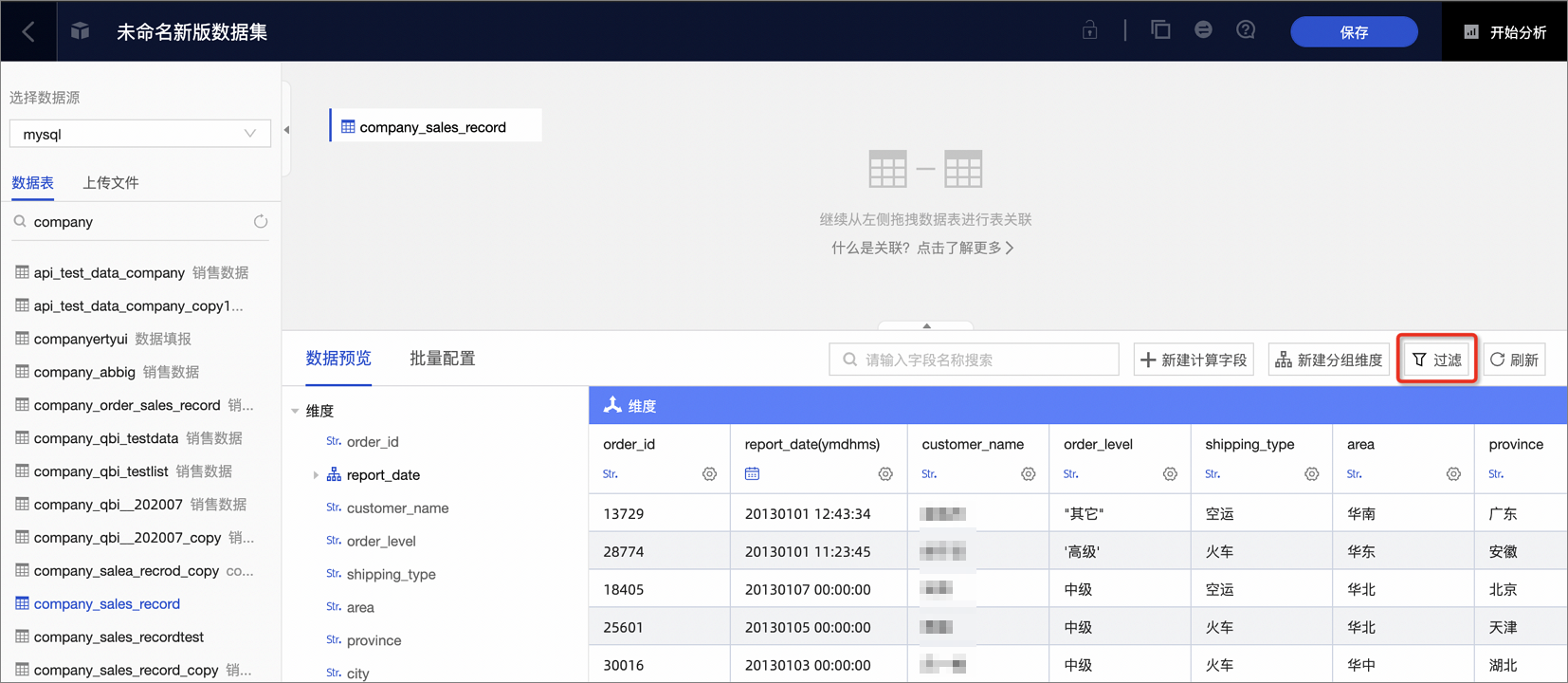Viewport: 1568px width, 683px height.
Task: Select table api_test_data_company_copy1
Action: pos(140,305)
